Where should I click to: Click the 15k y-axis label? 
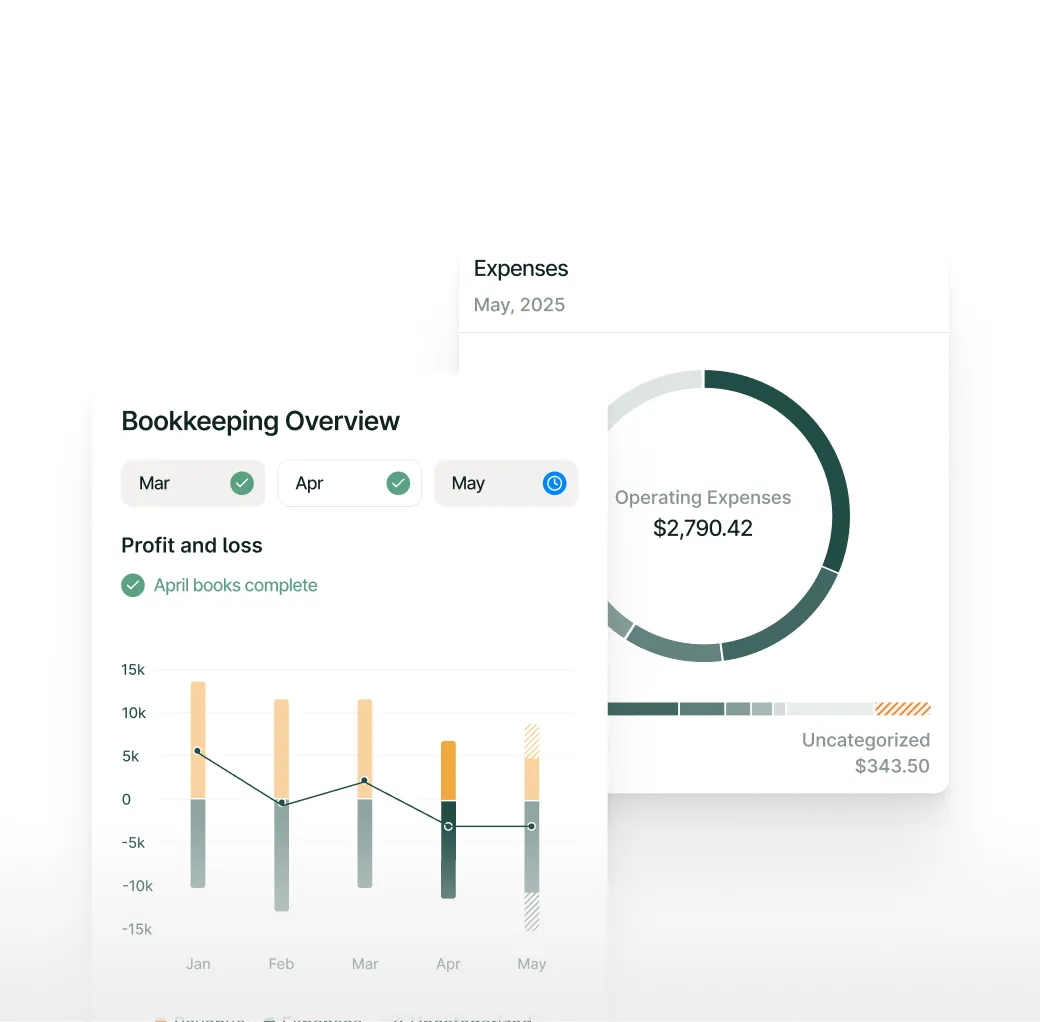(x=133, y=670)
